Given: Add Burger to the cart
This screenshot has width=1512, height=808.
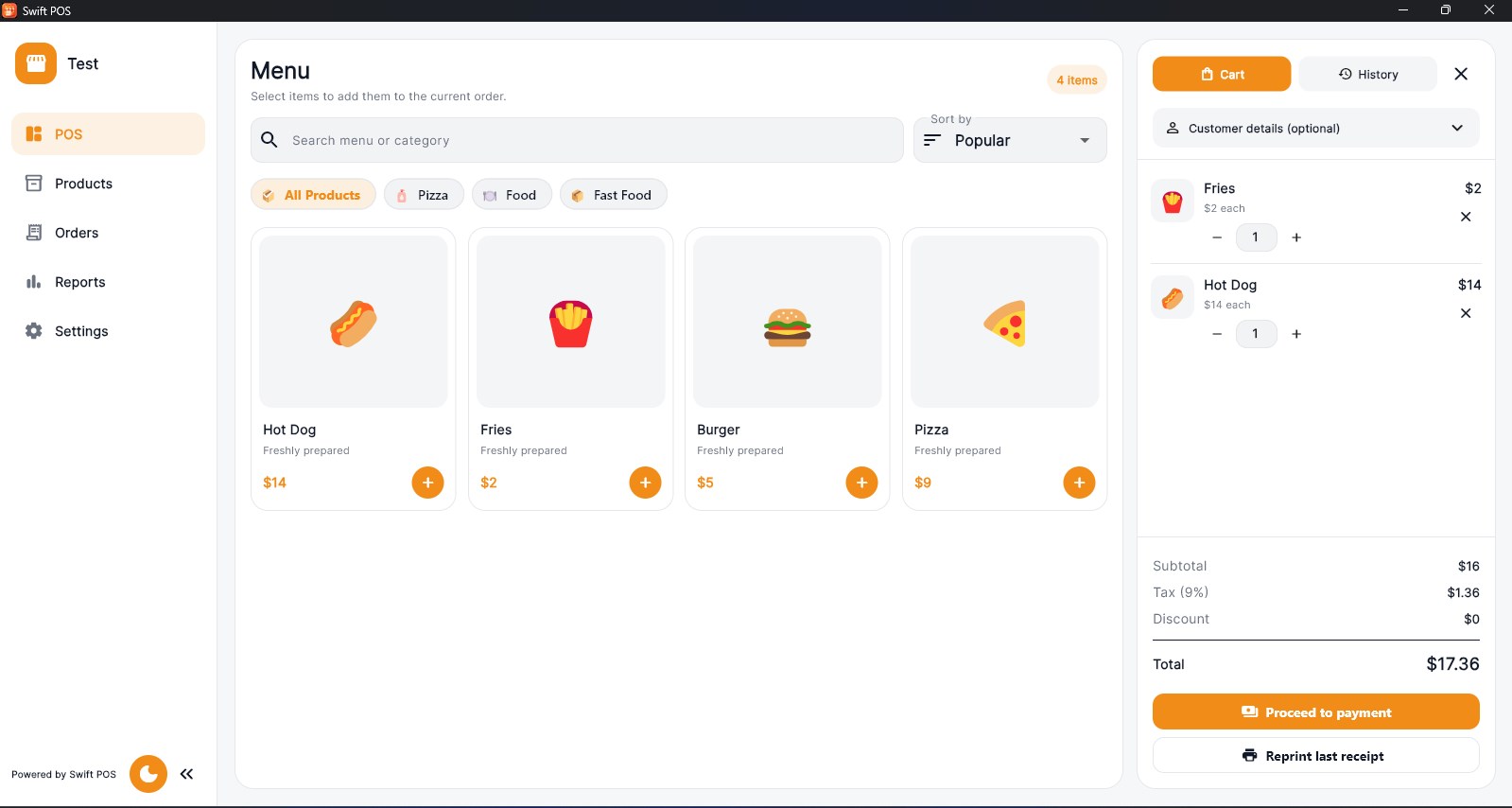Looking at the screenshot, I should pos(861,483).
